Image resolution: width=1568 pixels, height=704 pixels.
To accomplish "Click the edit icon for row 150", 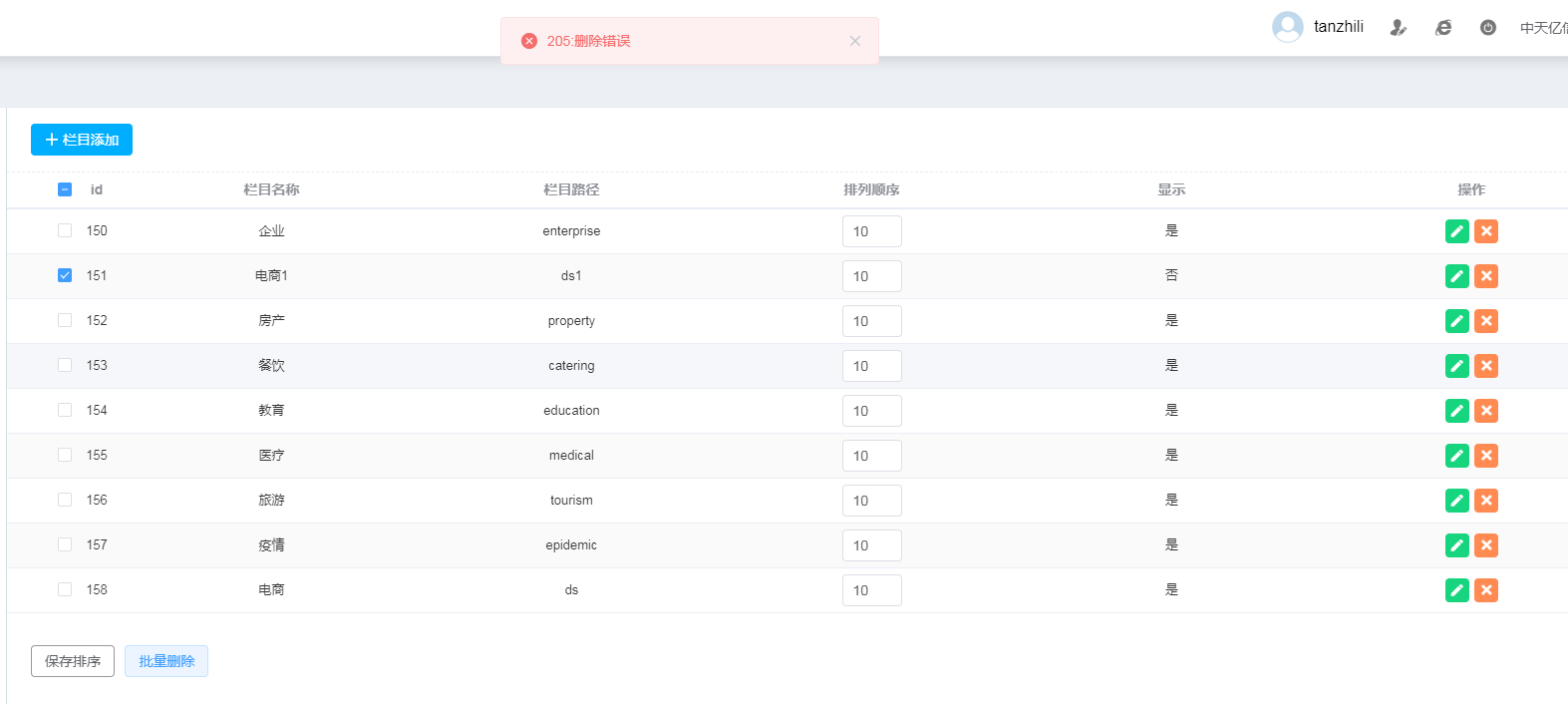I will tap(1456, 231).
